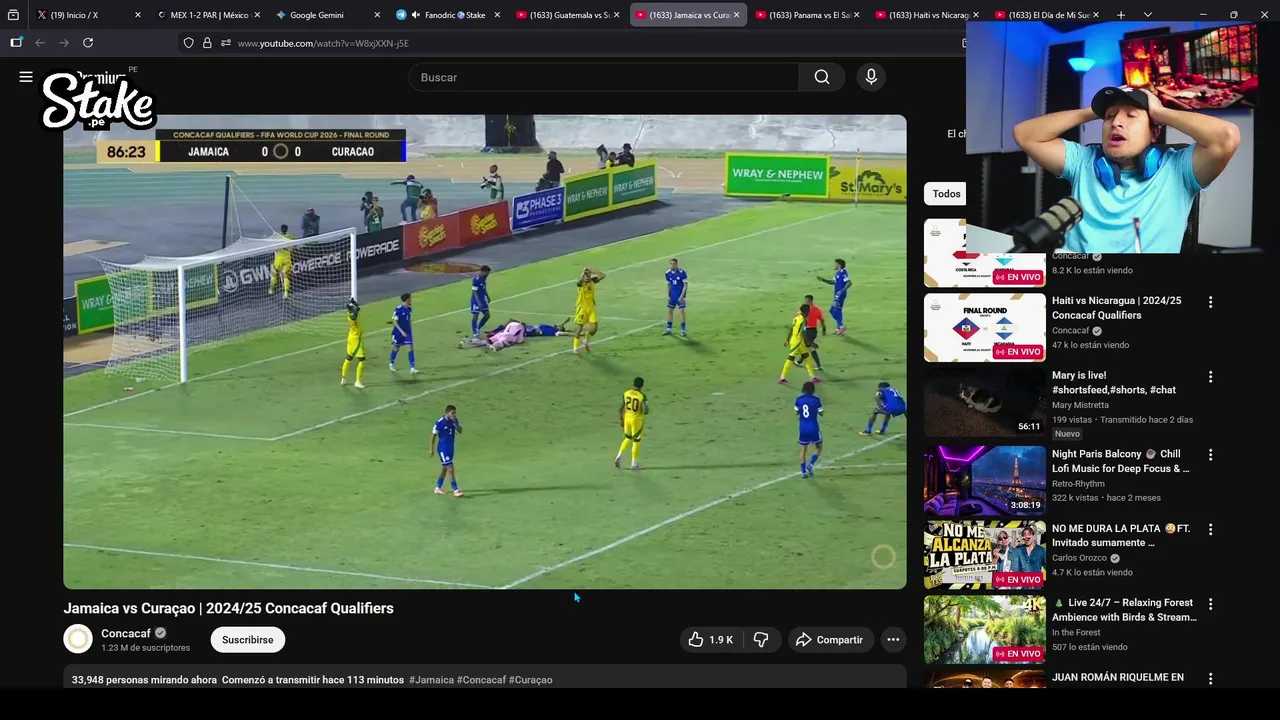This screenshot has height=720, width=1280.
Task: Click the video title Jamaica vs Curaçao
Action: click(228, 608)
